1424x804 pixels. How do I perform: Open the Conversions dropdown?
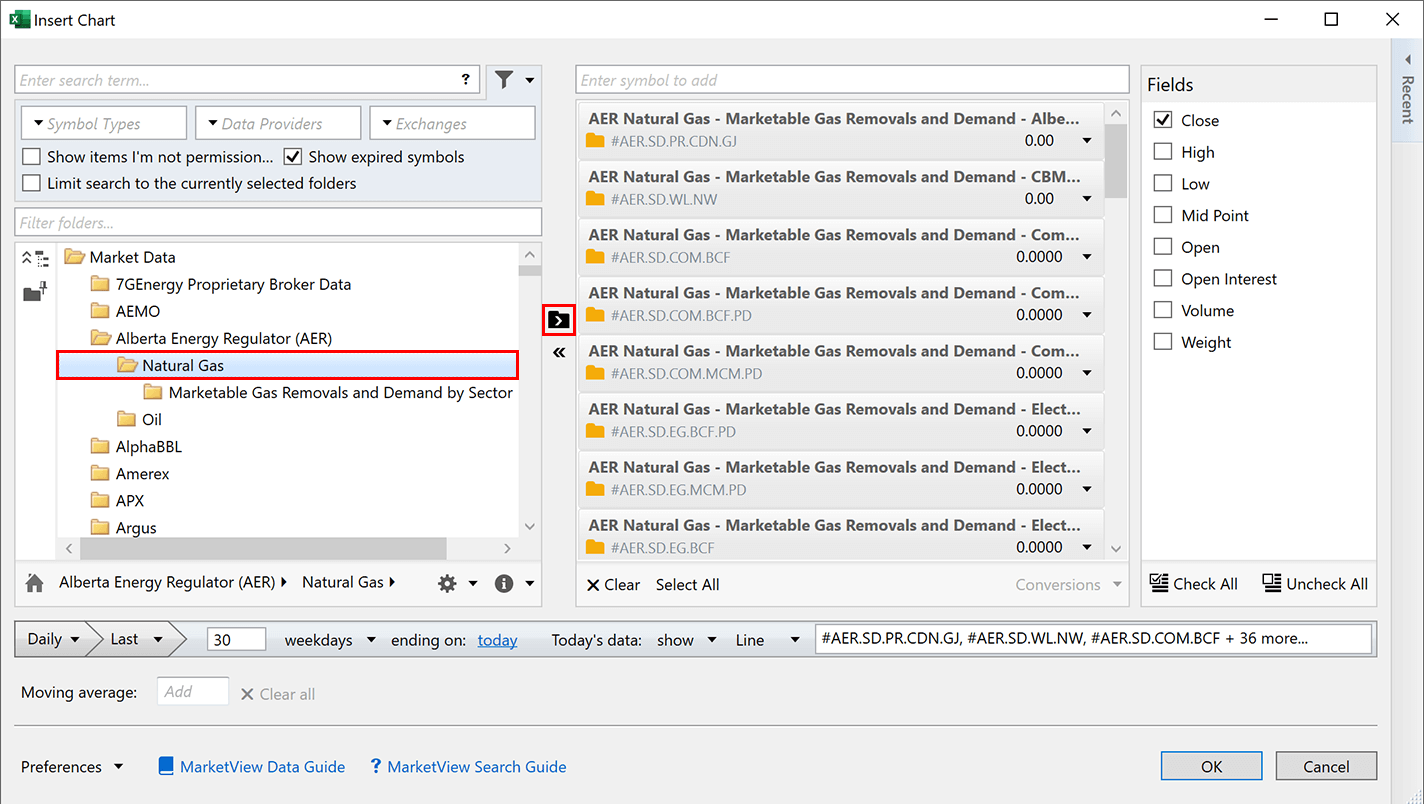click(1068, 585)
